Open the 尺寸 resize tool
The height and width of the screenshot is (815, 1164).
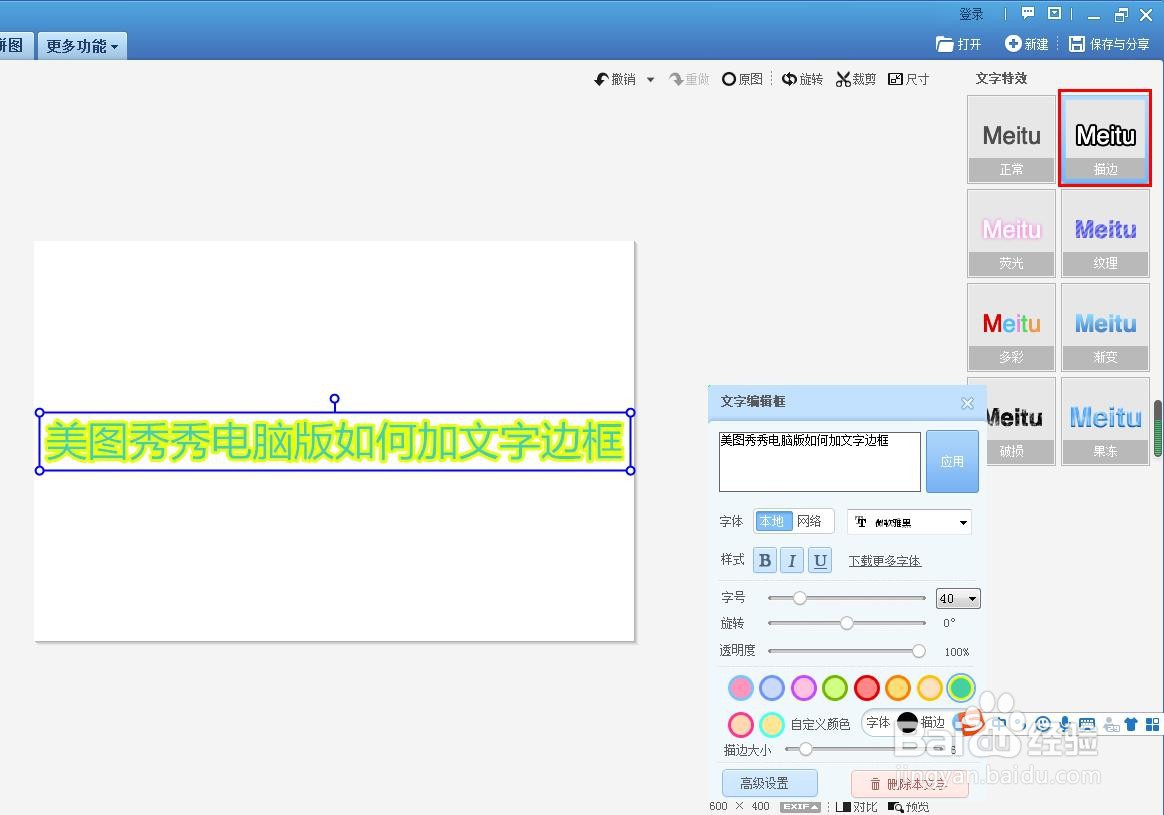click(909, 79)
